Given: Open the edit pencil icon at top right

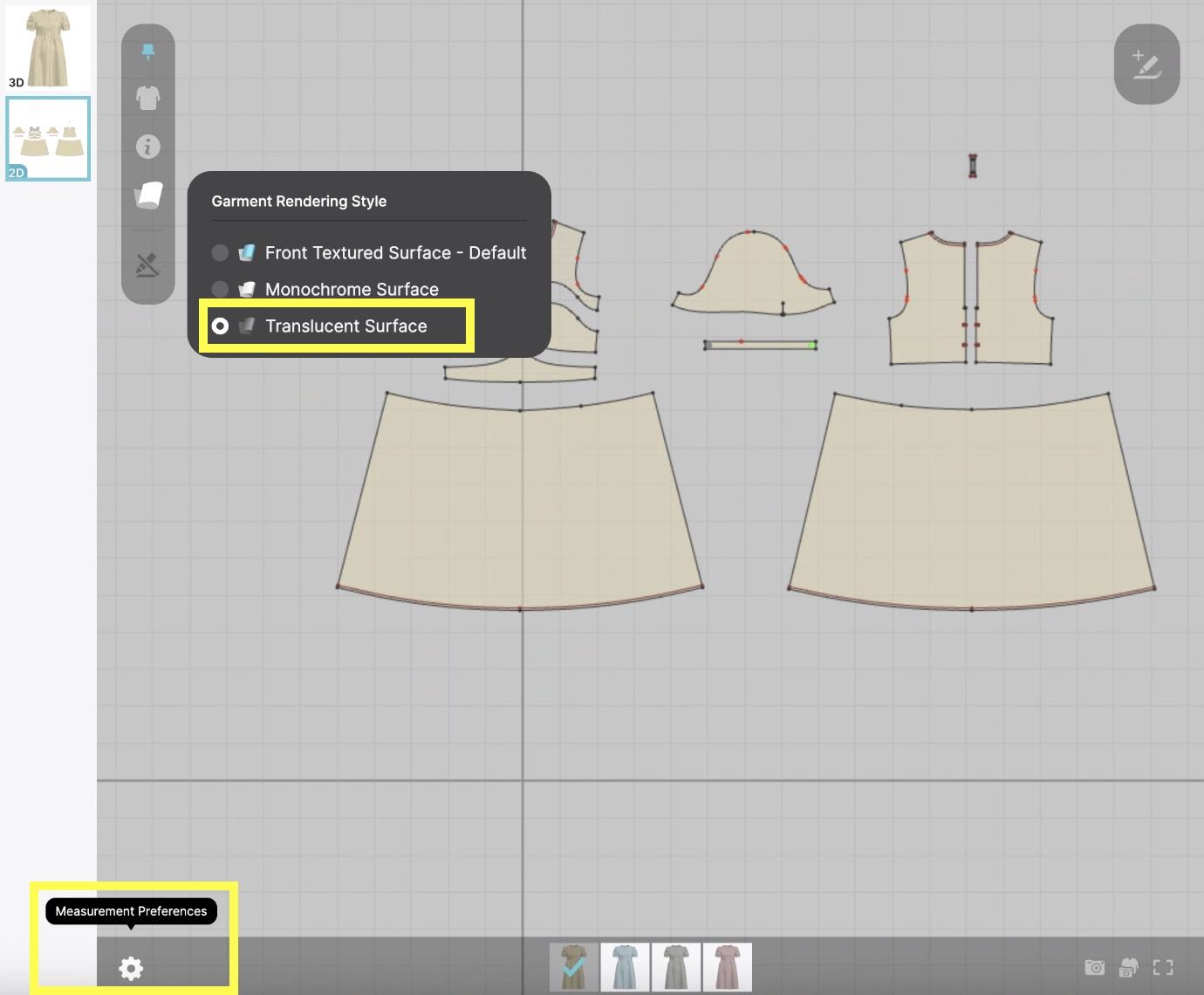Looking at the screenshot, I should 1146,65.
